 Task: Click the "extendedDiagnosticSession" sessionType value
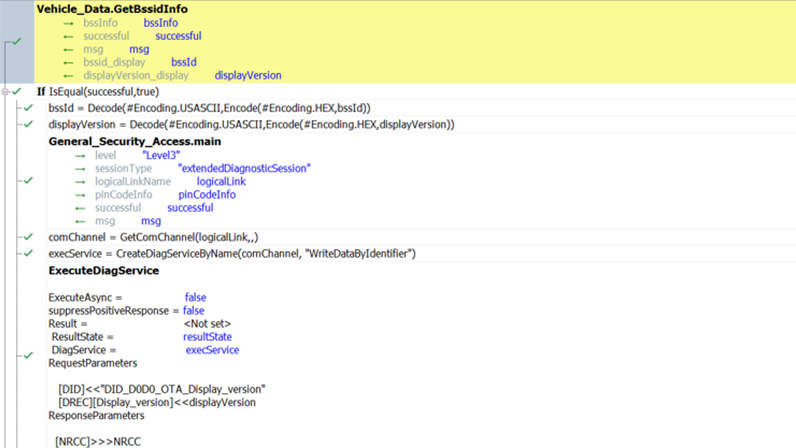pyautogui.click(x=244, y=168)
